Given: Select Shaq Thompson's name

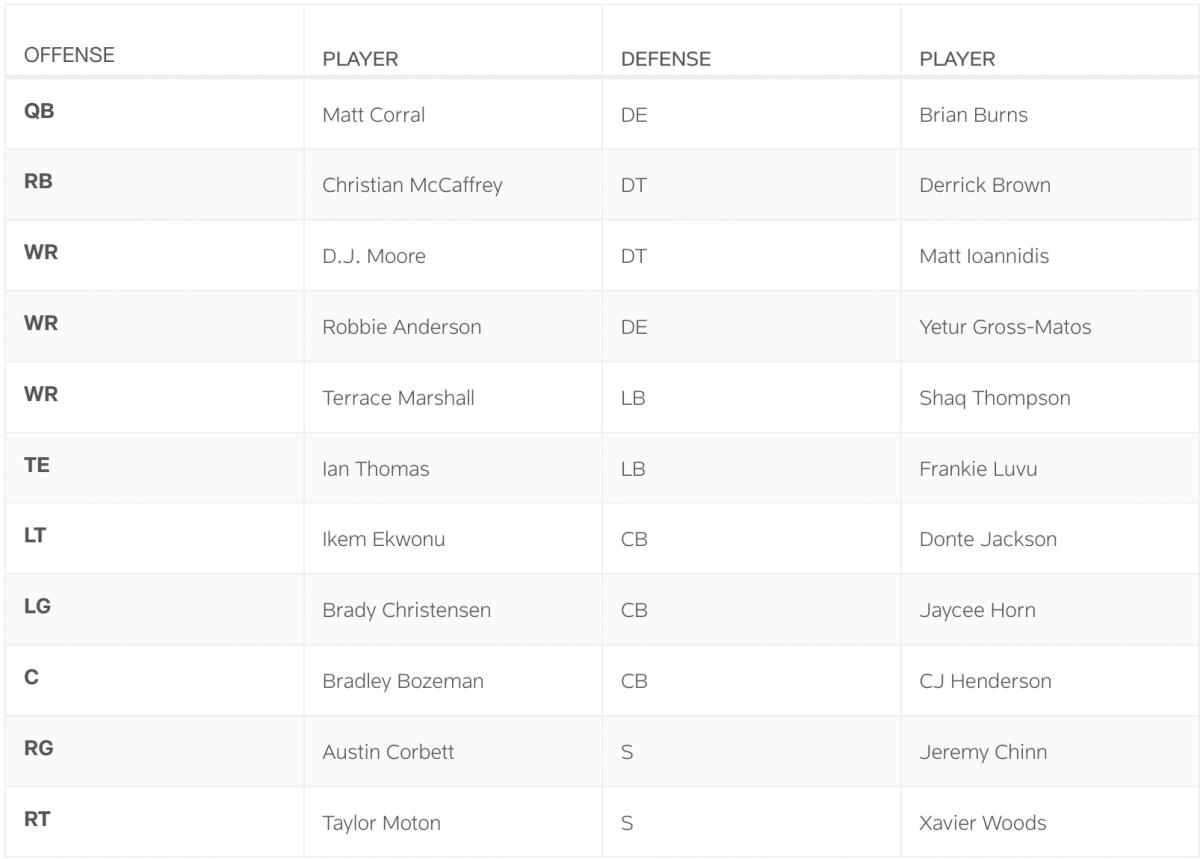Looking at the screenshot, I should (x=994, y=398).
